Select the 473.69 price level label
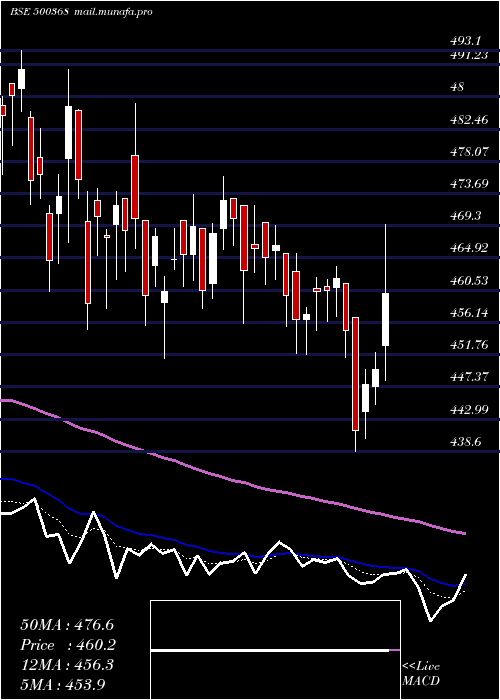Screen dimensions: 500x700 coord(469,184)
